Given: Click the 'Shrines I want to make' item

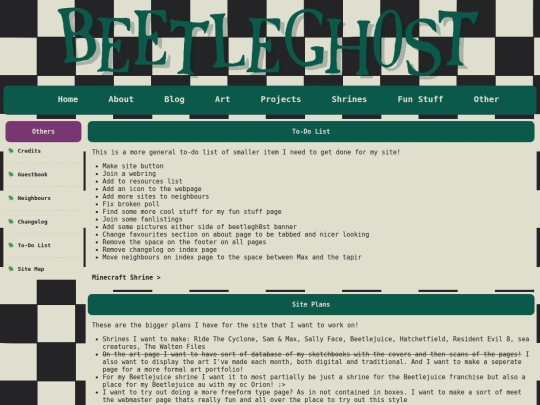Looking at the screenshot, I should coord(316,343).
